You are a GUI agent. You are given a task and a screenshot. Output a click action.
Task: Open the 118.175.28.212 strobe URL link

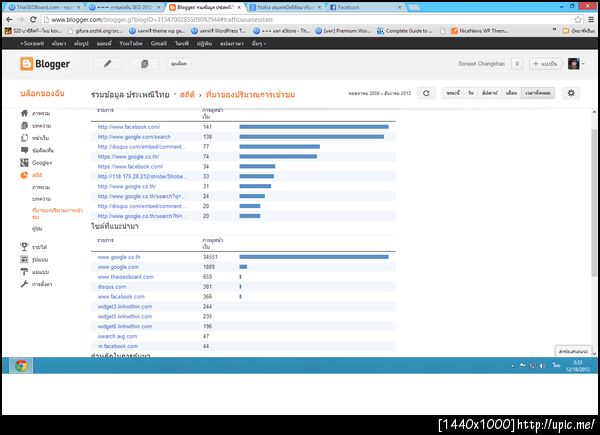[143, 176]
